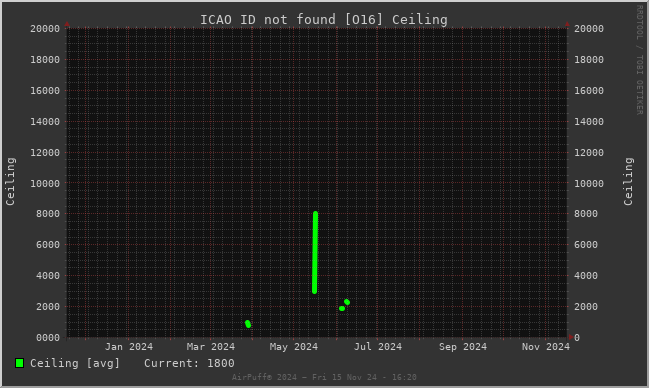Click the 20000 label on left axis
Viewport: 649px width, 388px height.
[x=45, y=29]
